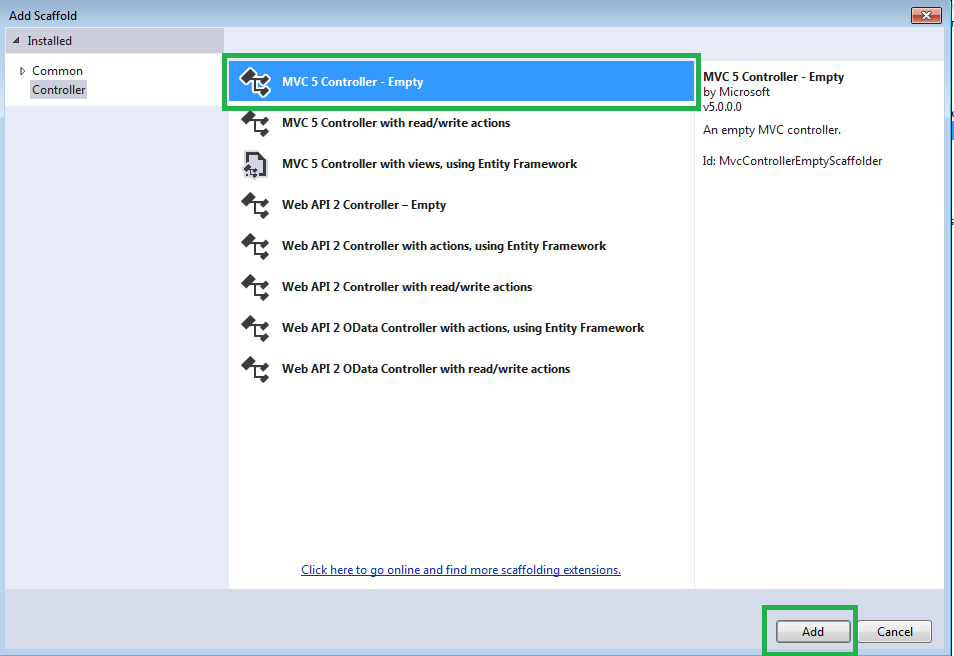Click icon for OData Controller with read/write actions
This screenshot has width=954, height=656.
(255, 369)
